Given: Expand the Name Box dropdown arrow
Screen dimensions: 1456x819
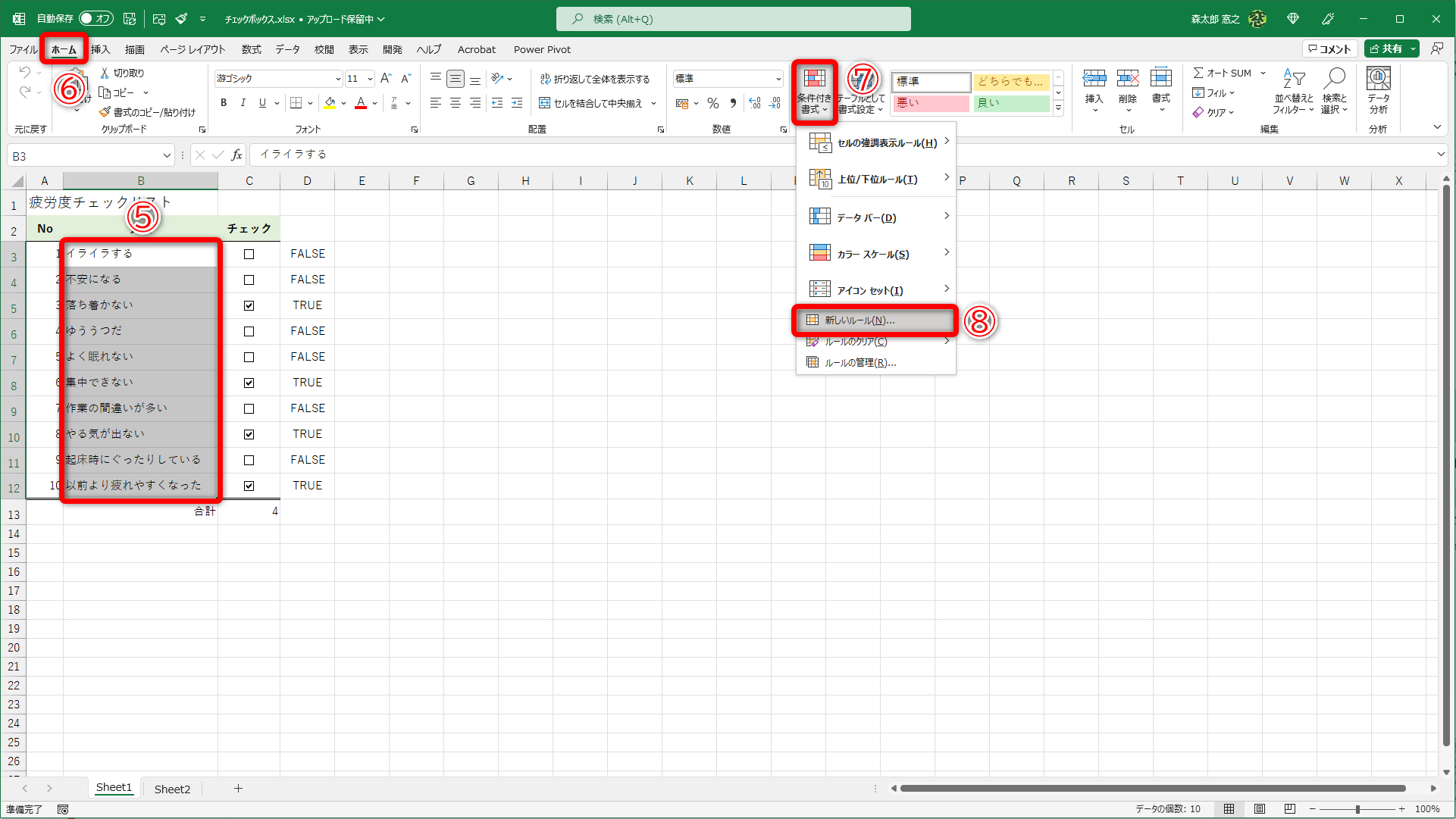Looking at the screenshot, I should [167, 156].
